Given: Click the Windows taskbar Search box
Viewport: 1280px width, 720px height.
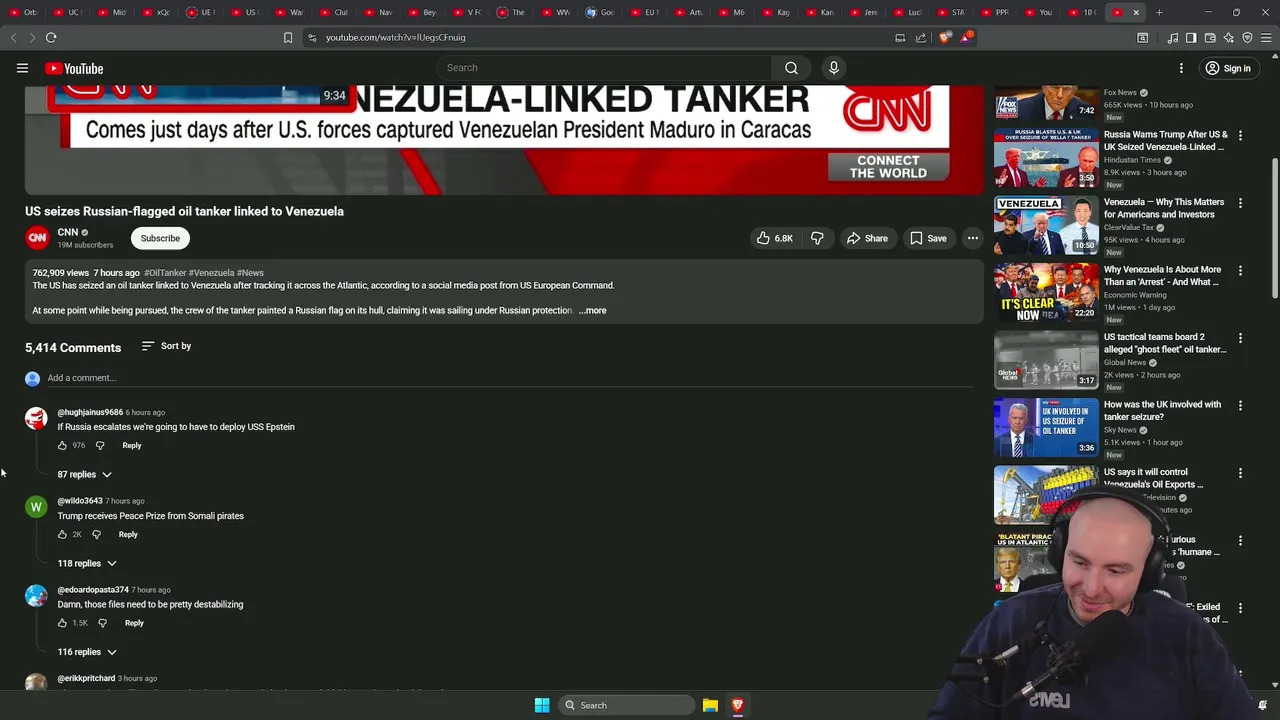Looking at the screenshot, I should click(626, 705).
